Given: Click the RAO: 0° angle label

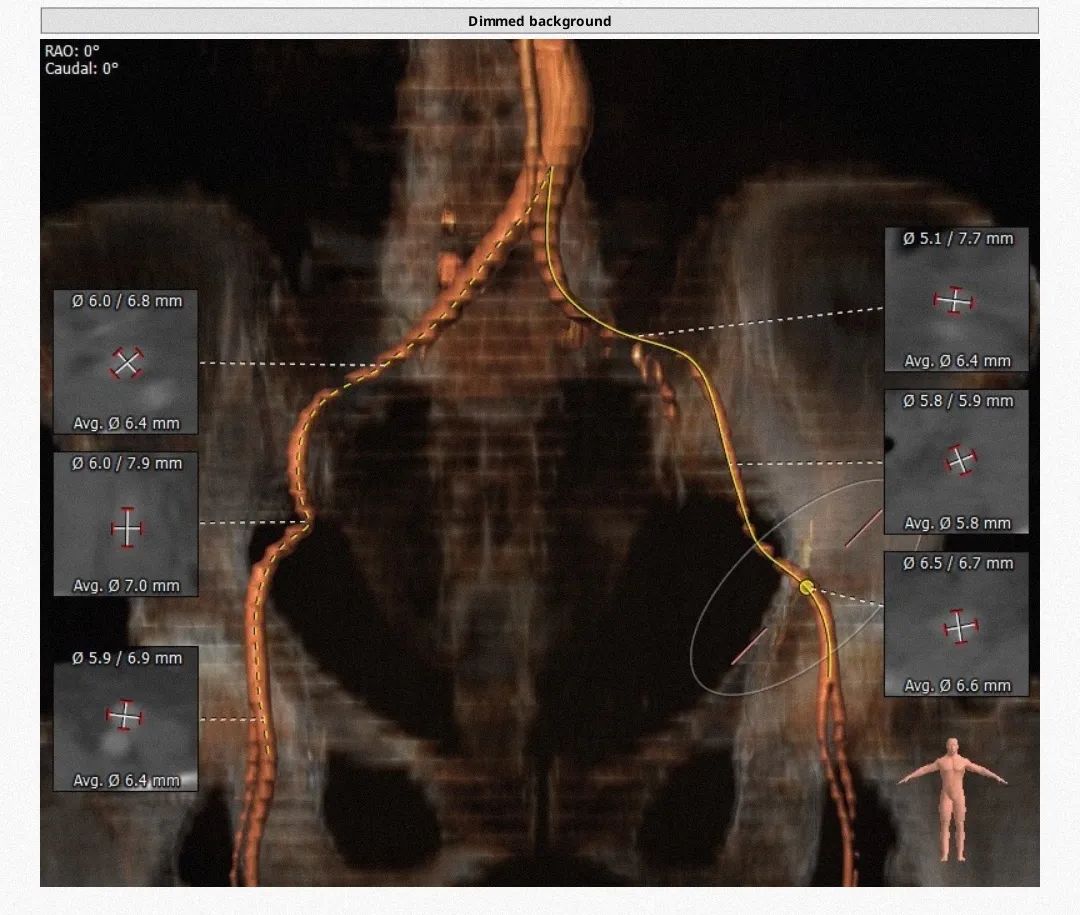Looking at the screenshot, I should (72, 51).
